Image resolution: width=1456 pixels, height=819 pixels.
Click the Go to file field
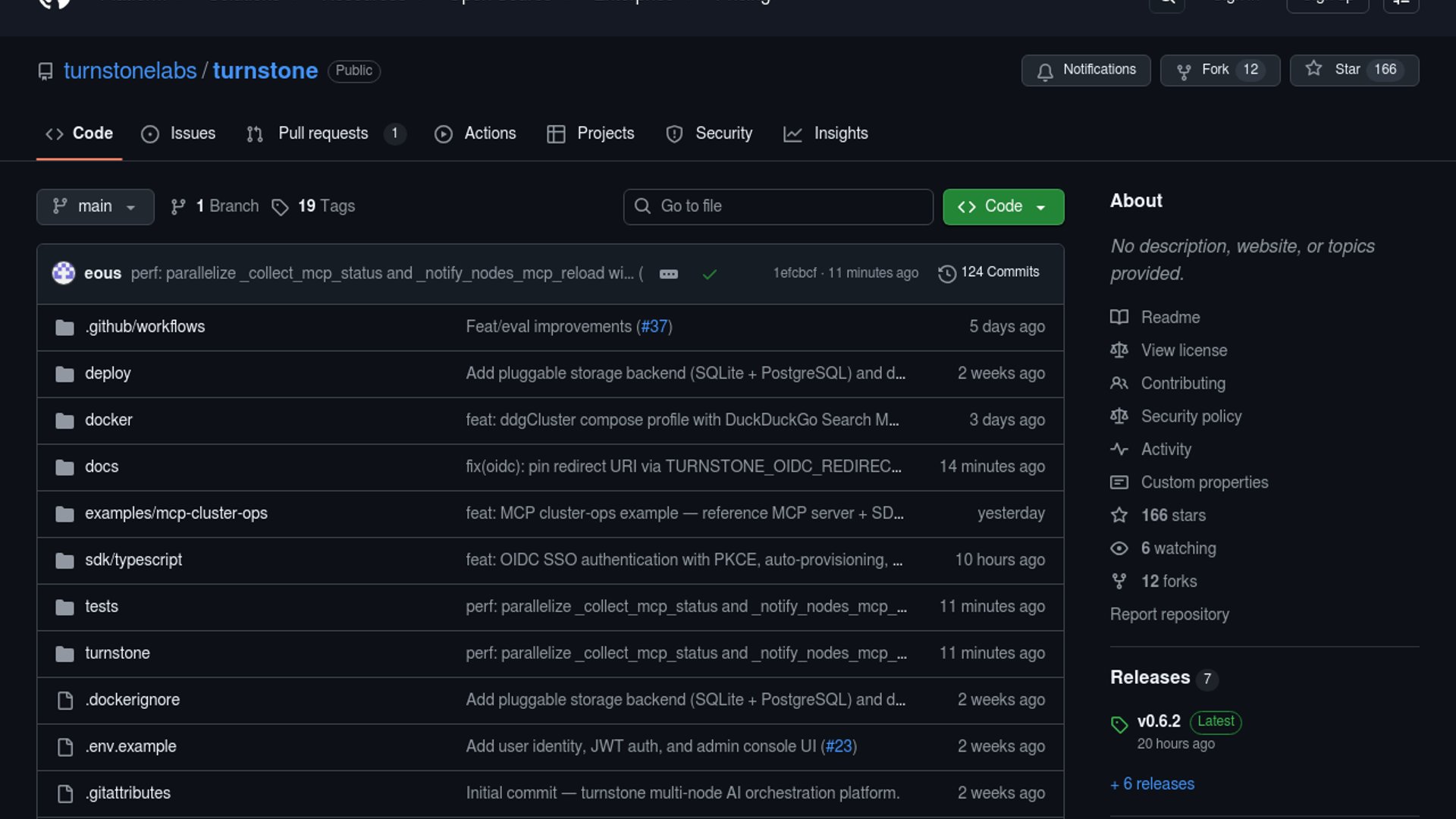click(778, 206)
